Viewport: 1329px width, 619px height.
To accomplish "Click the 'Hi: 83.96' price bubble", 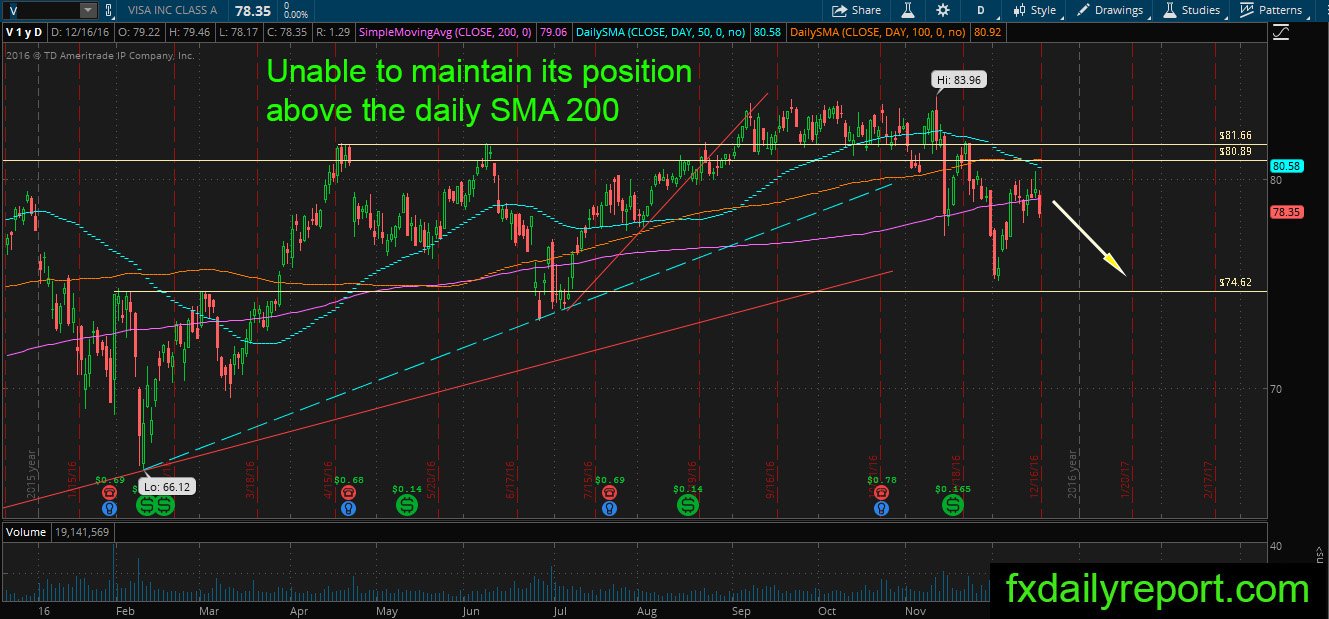I will click(x=961, y=79).
